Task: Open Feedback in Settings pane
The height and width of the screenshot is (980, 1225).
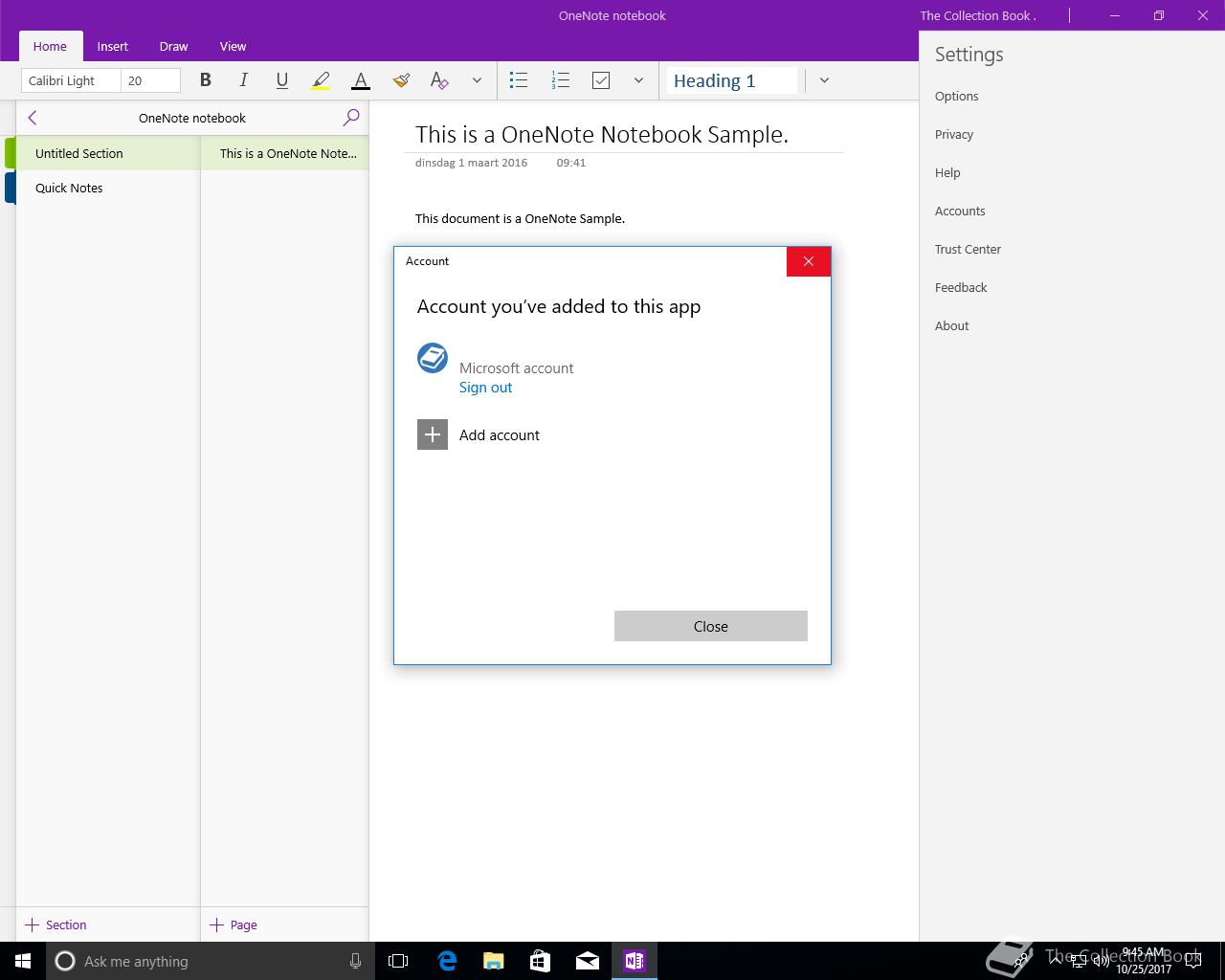Action: pos(961,287)
